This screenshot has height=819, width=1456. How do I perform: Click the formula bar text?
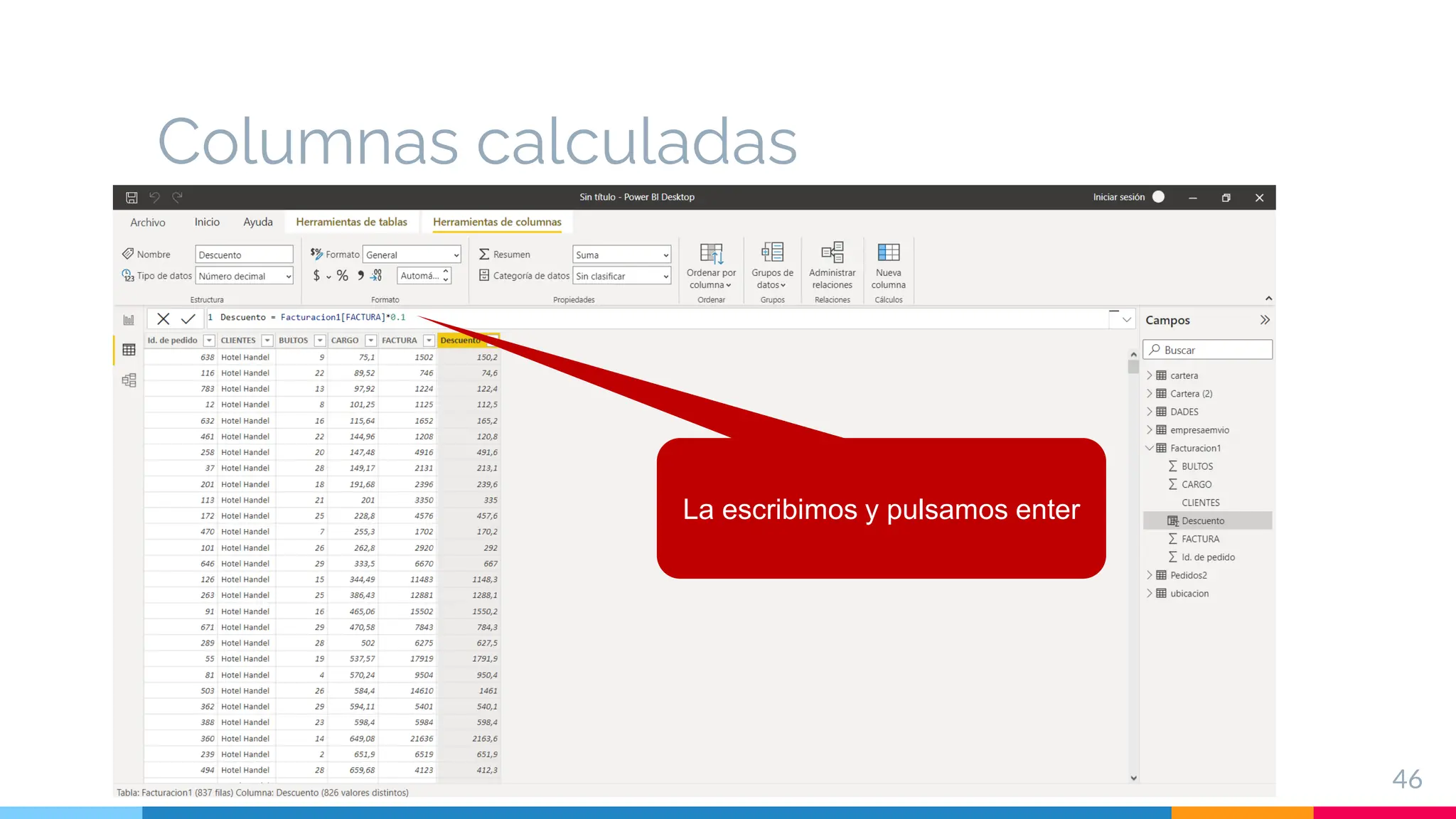coord(313,318)
